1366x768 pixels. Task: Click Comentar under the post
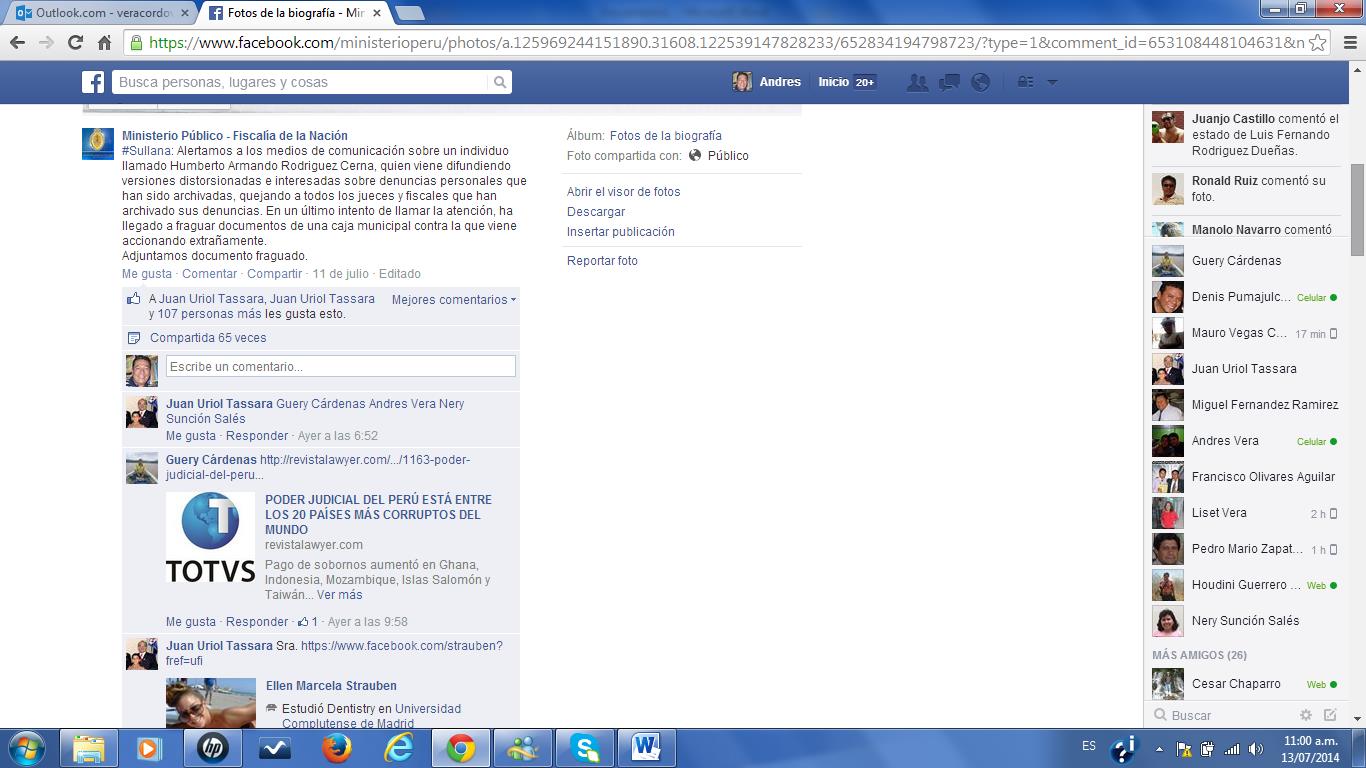(x=210, y=274)
